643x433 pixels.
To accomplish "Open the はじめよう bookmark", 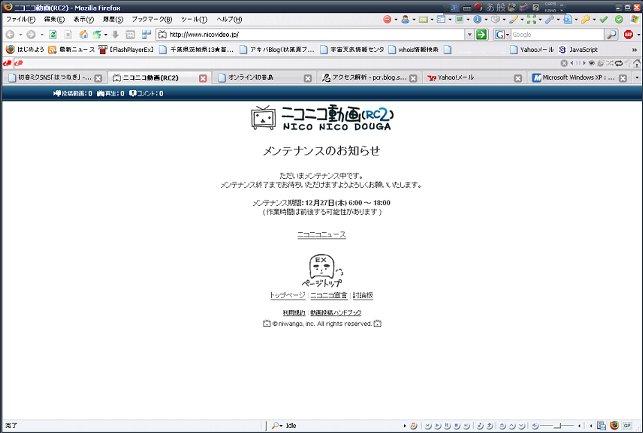I will pyautogui.click(x=25, y=50).
